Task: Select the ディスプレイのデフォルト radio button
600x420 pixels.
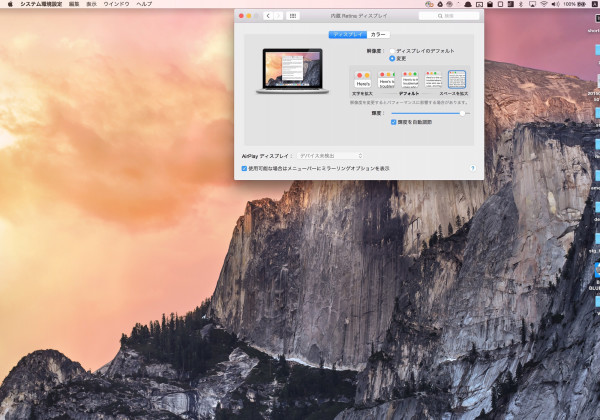Action: click(391, 49)
